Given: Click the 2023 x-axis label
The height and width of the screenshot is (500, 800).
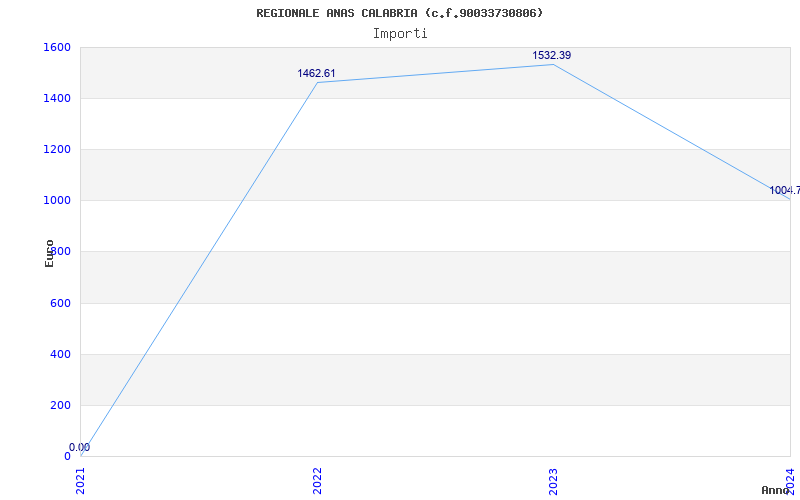Looking at the screenshot, I should pyautogui.click(x=554, y=481).
